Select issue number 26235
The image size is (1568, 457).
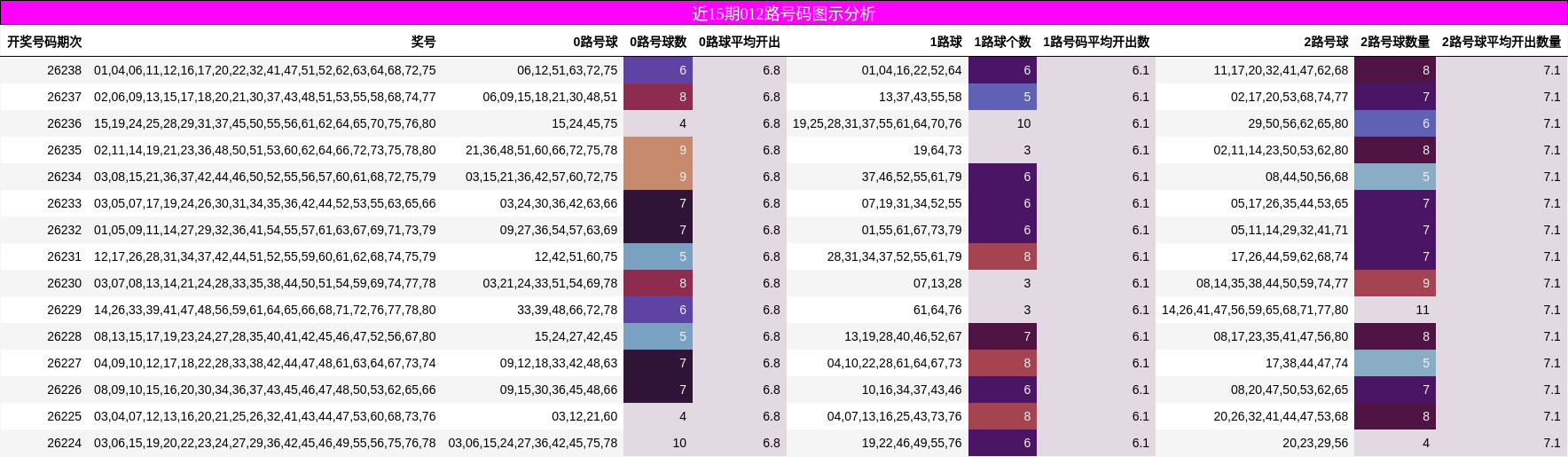click(x=64, y=150)
